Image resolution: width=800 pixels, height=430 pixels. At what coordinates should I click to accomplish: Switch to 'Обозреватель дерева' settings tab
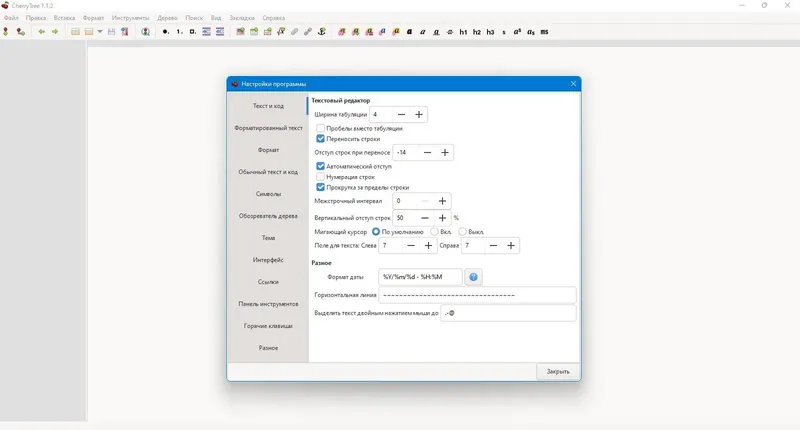pyautogui.click(x=268, y=216)
